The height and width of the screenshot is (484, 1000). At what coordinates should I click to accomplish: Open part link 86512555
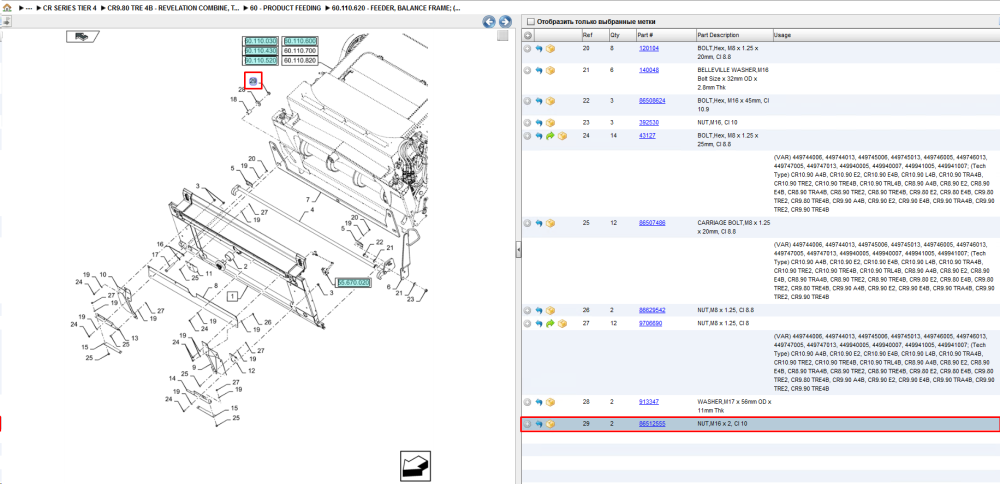652,424
